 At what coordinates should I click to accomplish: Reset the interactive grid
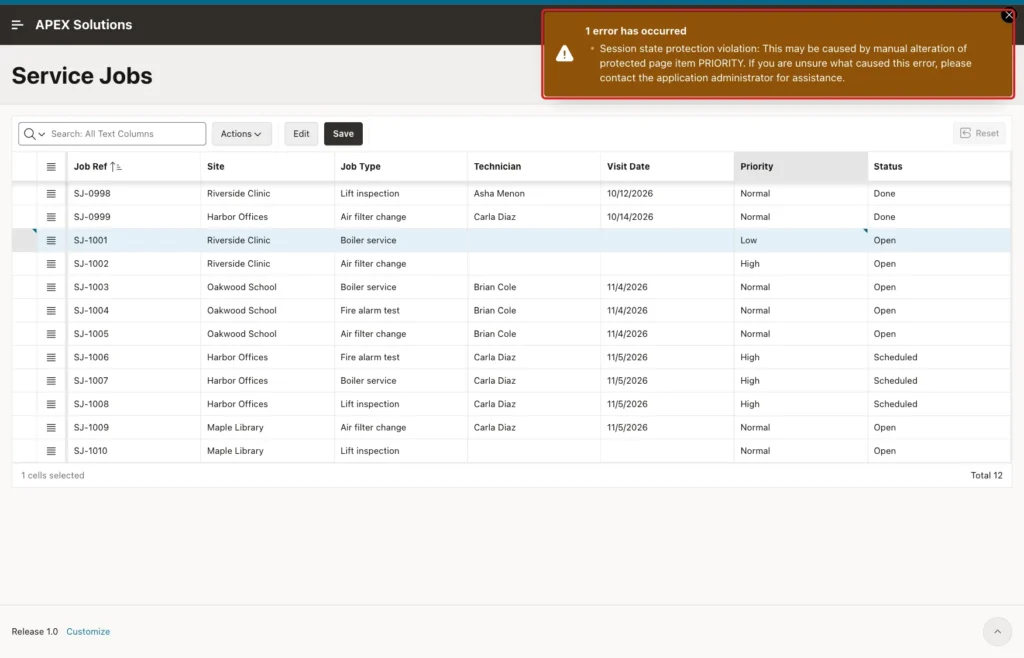[979, 133]
